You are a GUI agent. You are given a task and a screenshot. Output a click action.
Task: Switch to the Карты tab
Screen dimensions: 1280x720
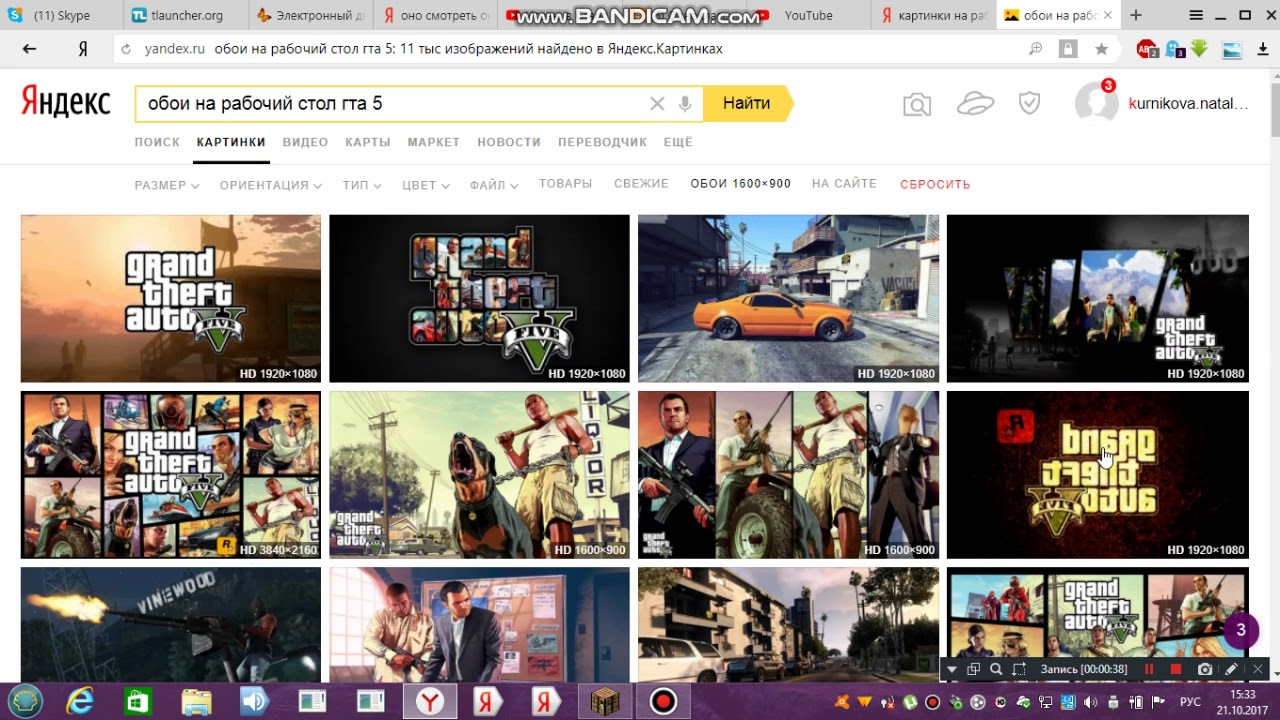tap(368, 142)
